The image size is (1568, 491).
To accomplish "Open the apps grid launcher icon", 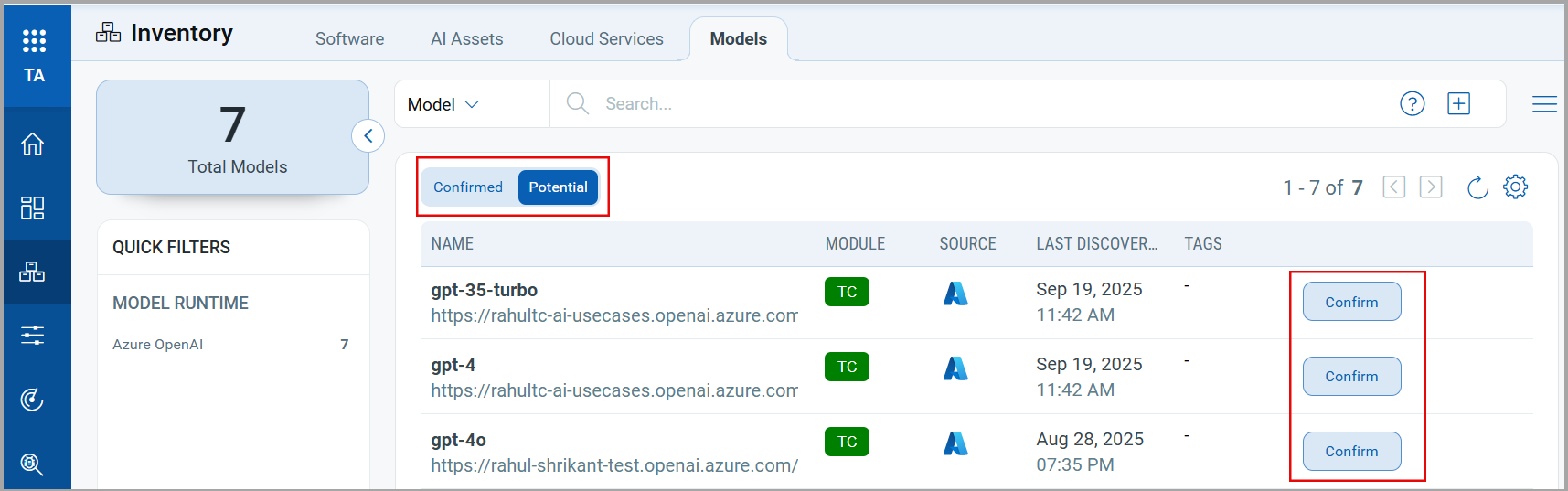I will click(x=34, y=40).
